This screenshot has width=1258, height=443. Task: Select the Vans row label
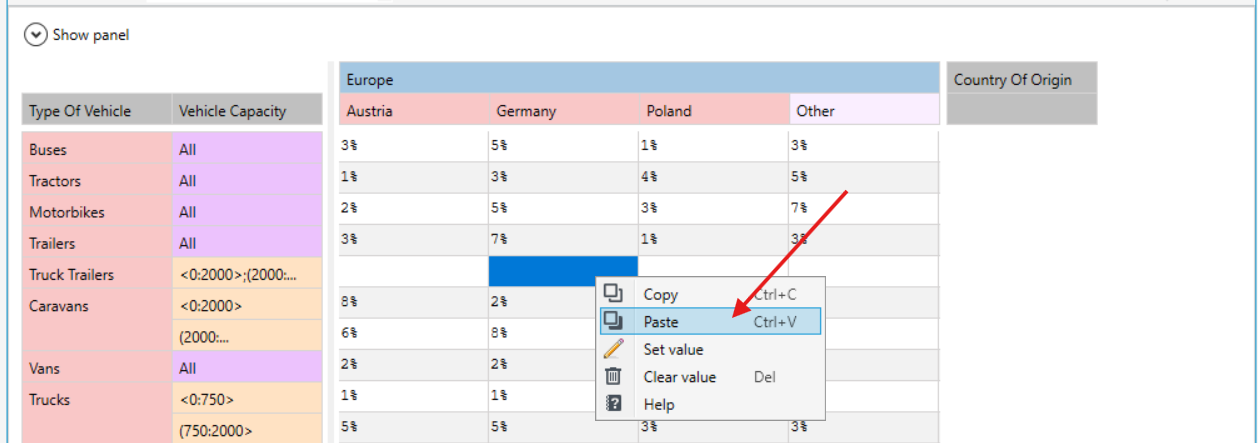click(x=97, y=368)
